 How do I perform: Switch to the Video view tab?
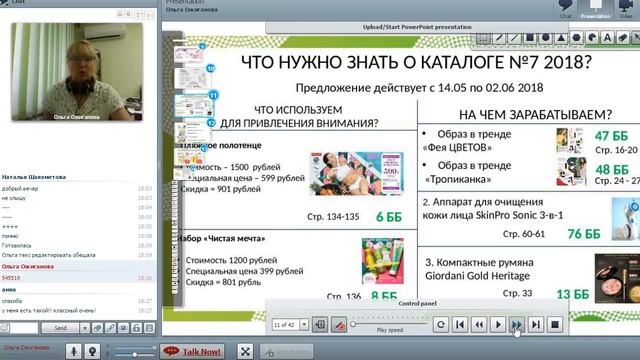tap(626, 9)
